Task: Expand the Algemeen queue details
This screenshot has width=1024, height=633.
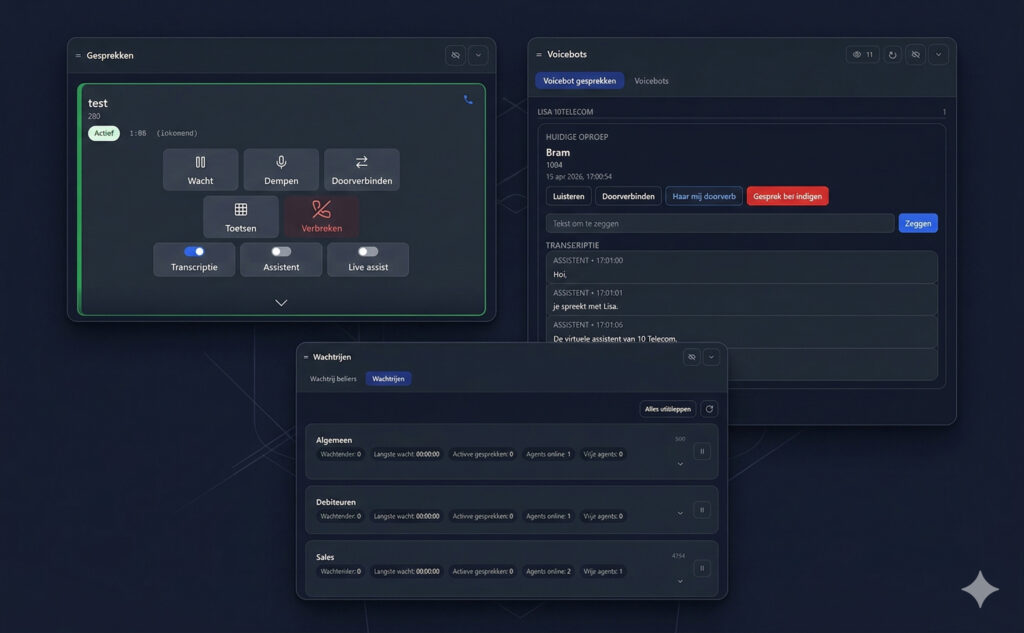Action: tap(680, 463)
